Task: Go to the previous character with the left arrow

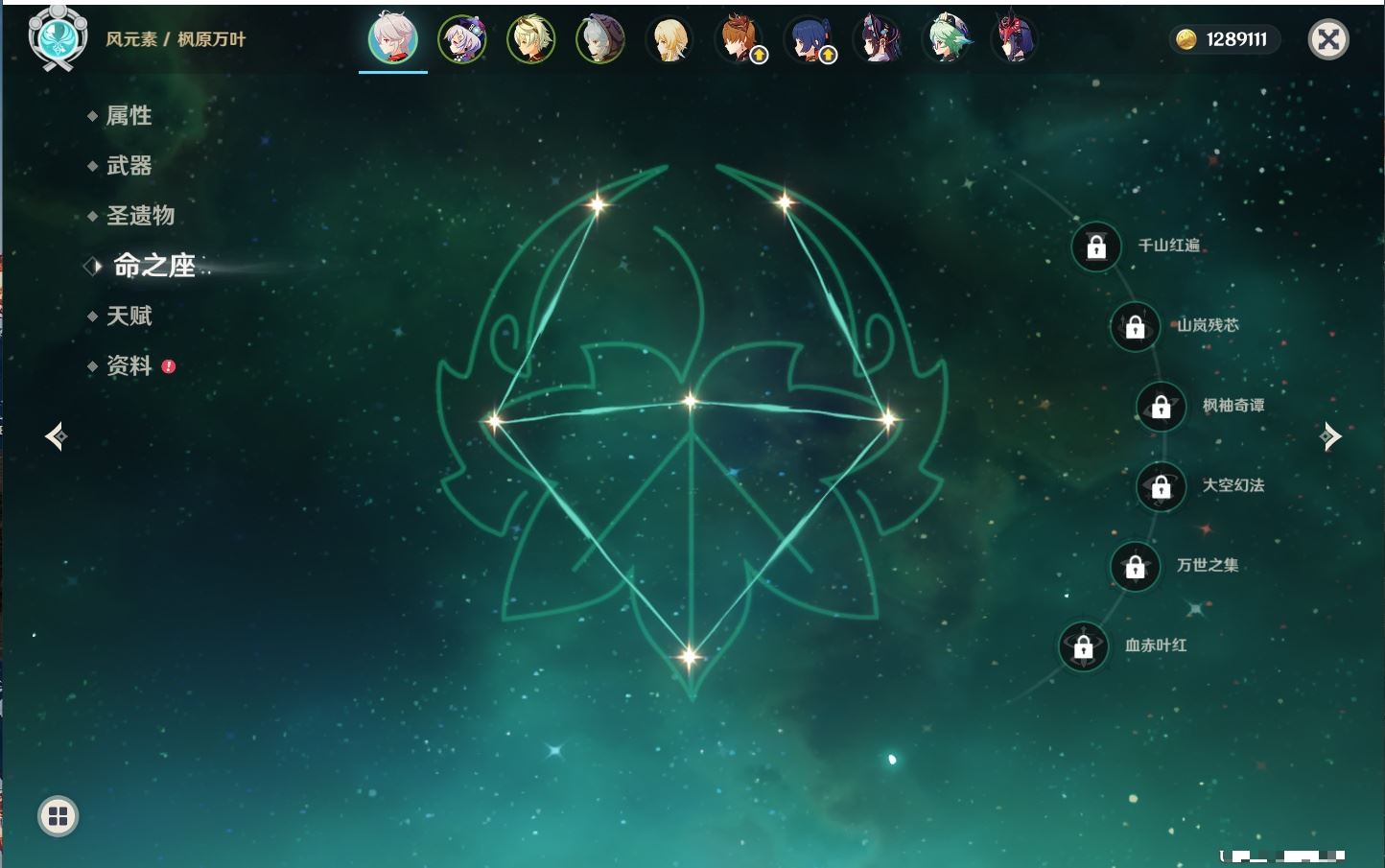Action: click(57, 436)
